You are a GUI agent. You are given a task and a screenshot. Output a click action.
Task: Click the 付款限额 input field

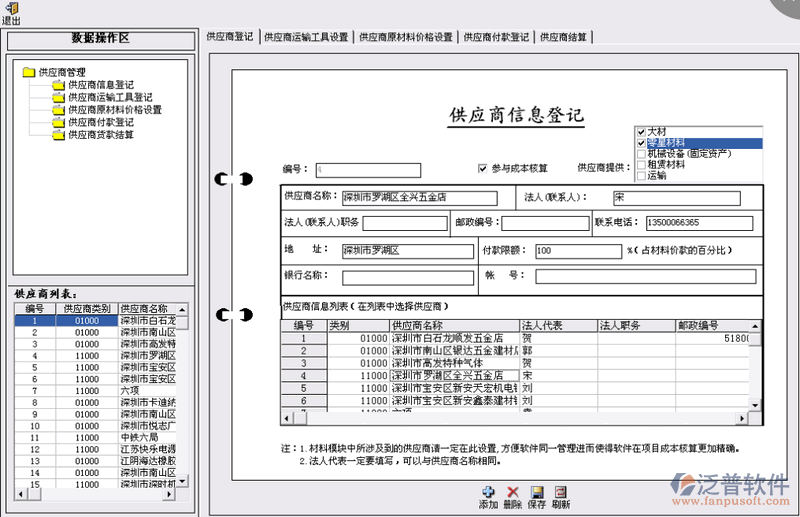pos(571,251)
